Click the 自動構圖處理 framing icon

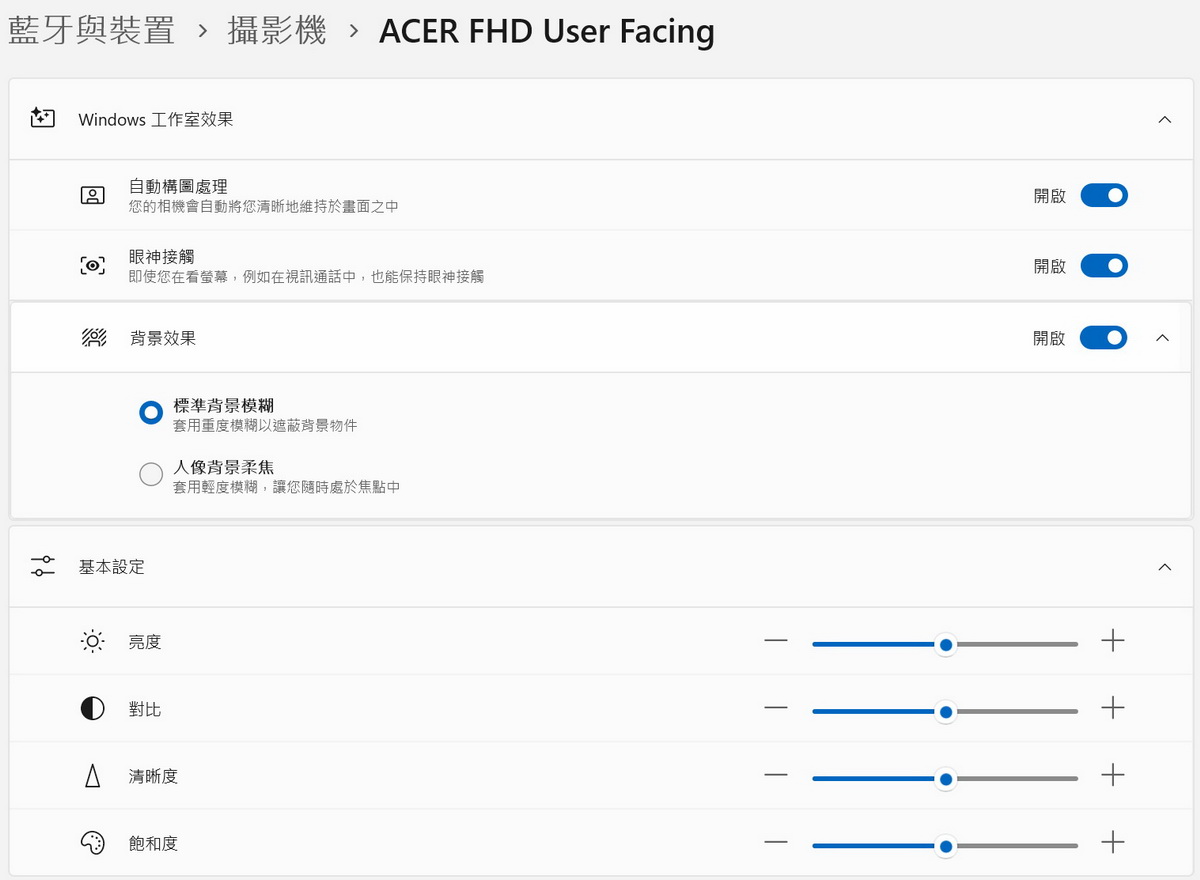pos(92,195)
